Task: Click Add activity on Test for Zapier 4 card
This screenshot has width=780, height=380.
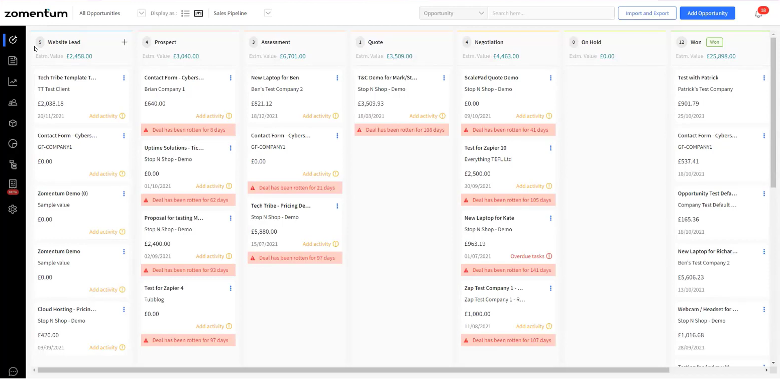Action: pyautogui.click(x=214, y=326)
